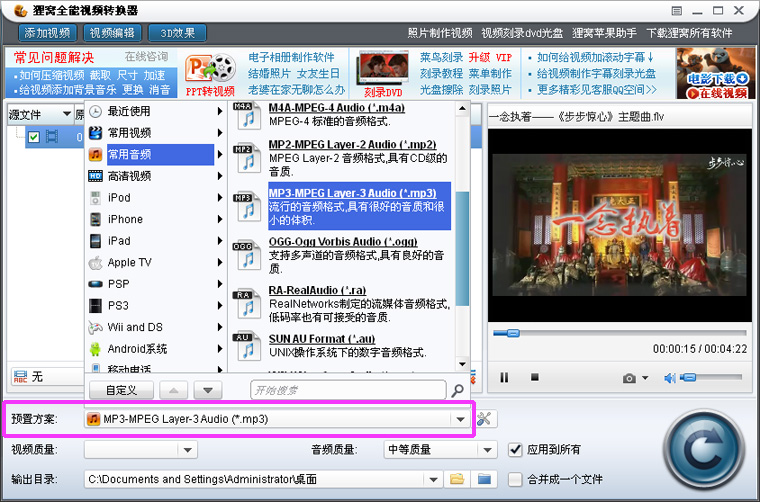Open 照片制作视频 link
This screenshot has width=760, height=502.
pos(440,33)
